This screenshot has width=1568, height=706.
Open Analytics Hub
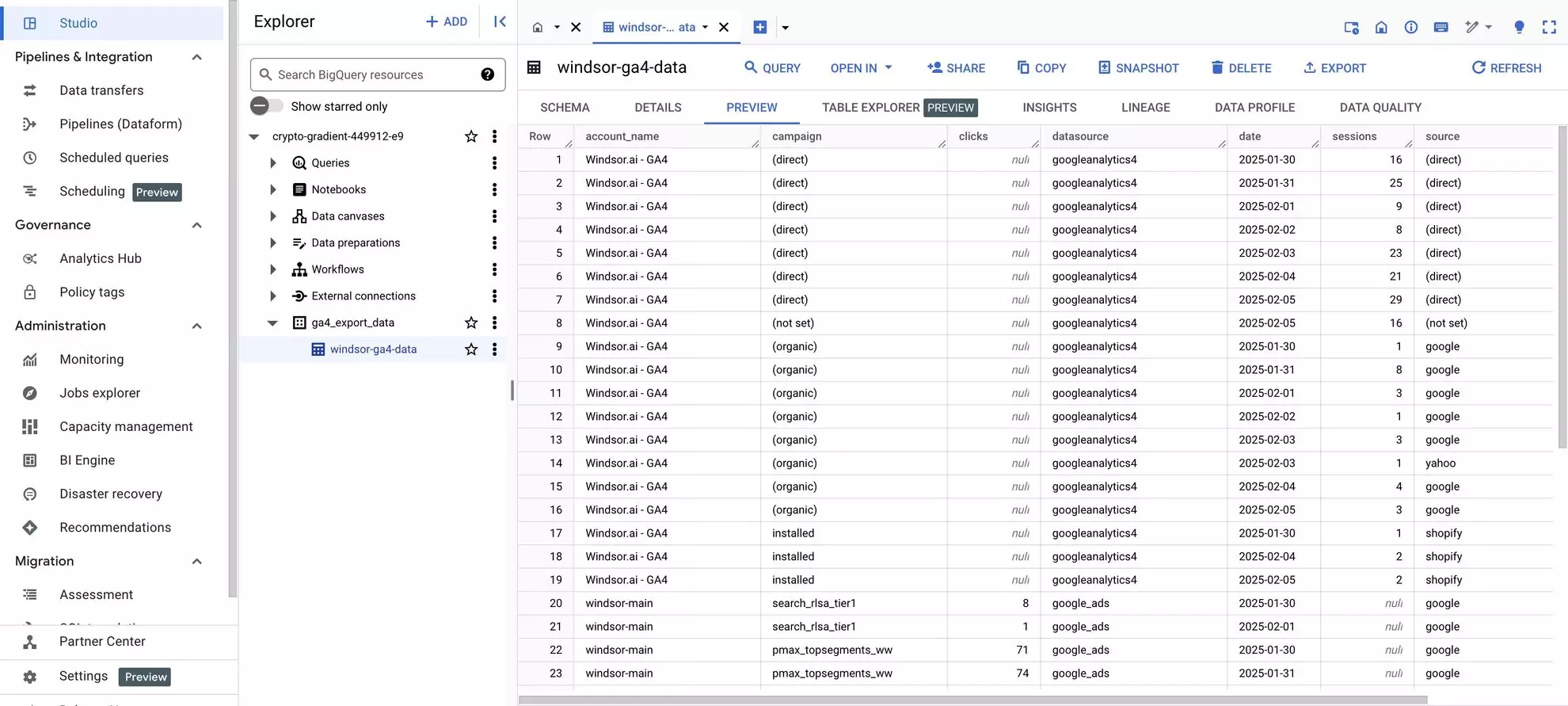(x=100, y=258)
